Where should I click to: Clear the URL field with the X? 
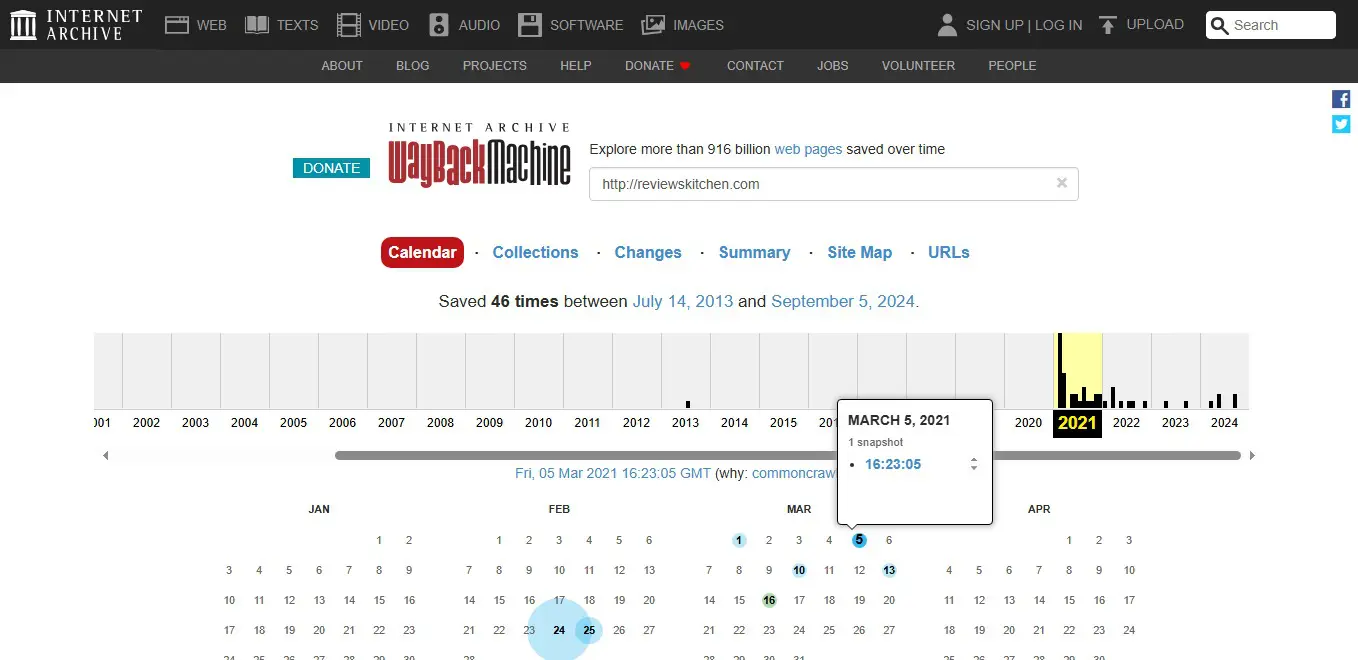1062,183
